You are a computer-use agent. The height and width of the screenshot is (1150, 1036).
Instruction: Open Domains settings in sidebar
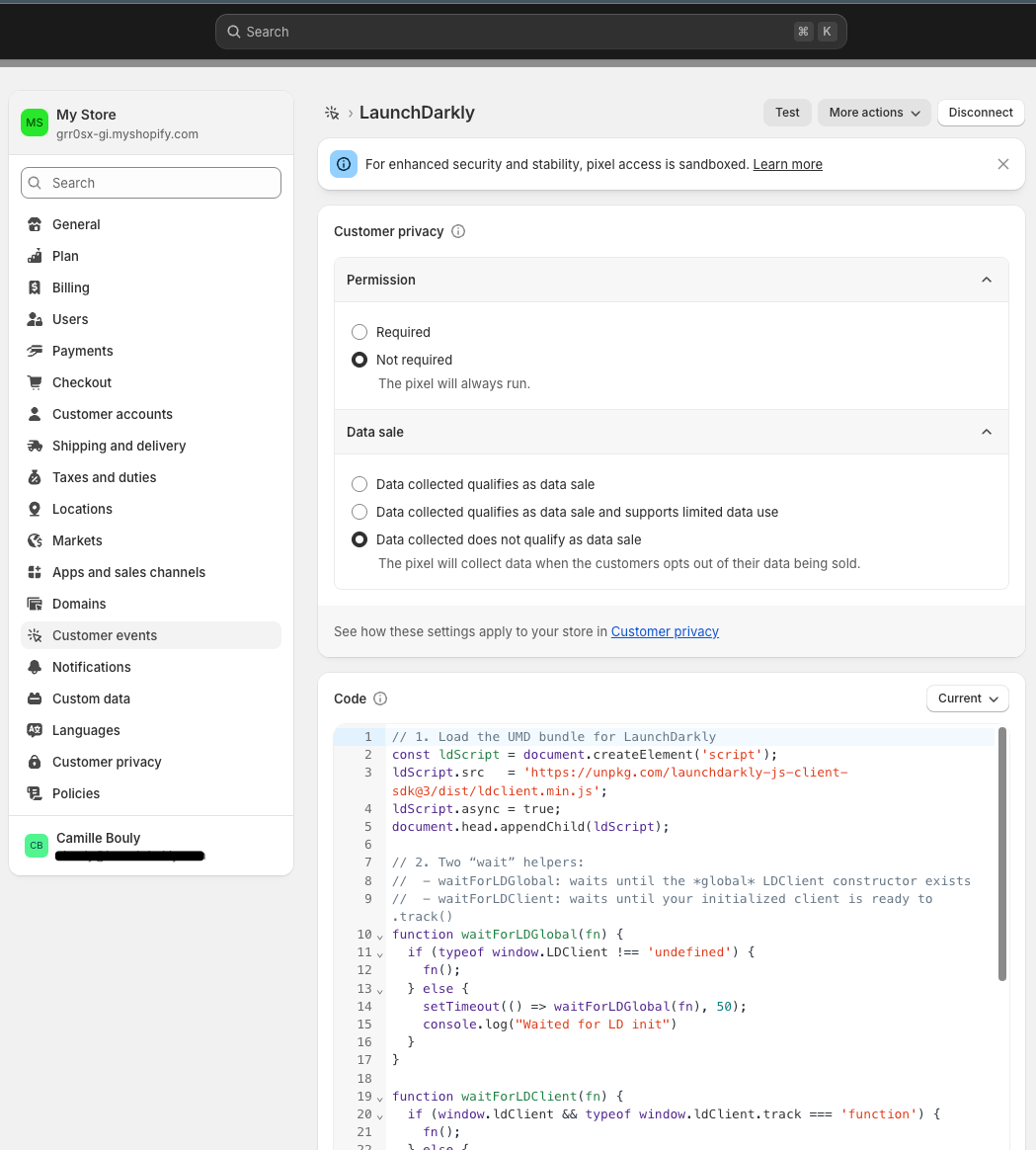[78, 604]
